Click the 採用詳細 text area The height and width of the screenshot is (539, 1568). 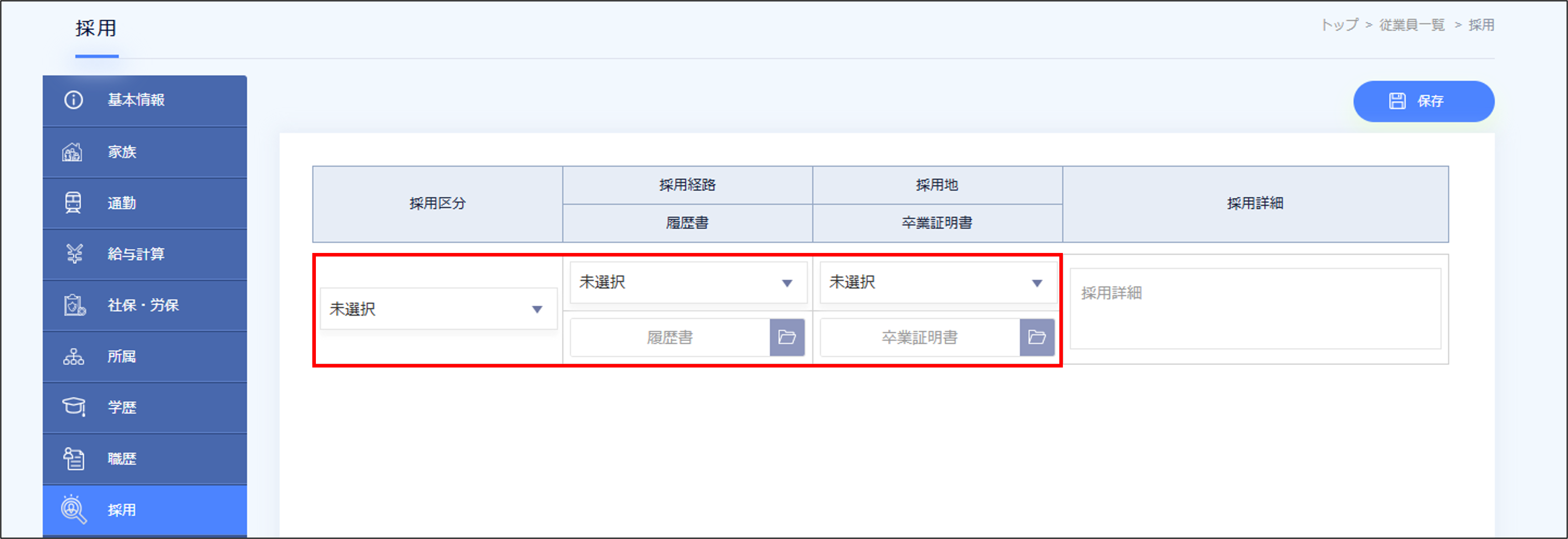1255,309
